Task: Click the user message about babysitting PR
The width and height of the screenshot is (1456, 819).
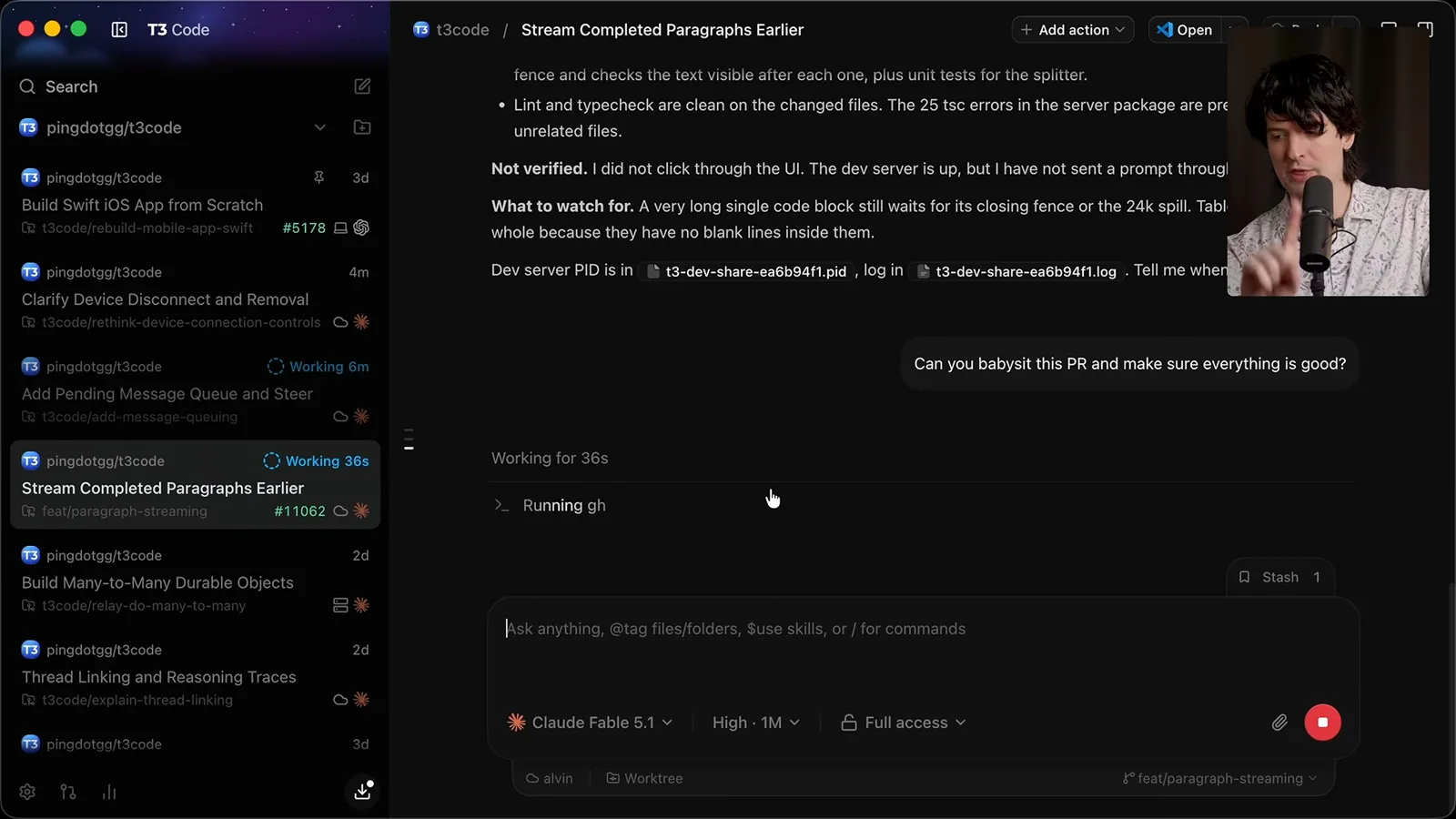Action: click(x=1129, y=364)
